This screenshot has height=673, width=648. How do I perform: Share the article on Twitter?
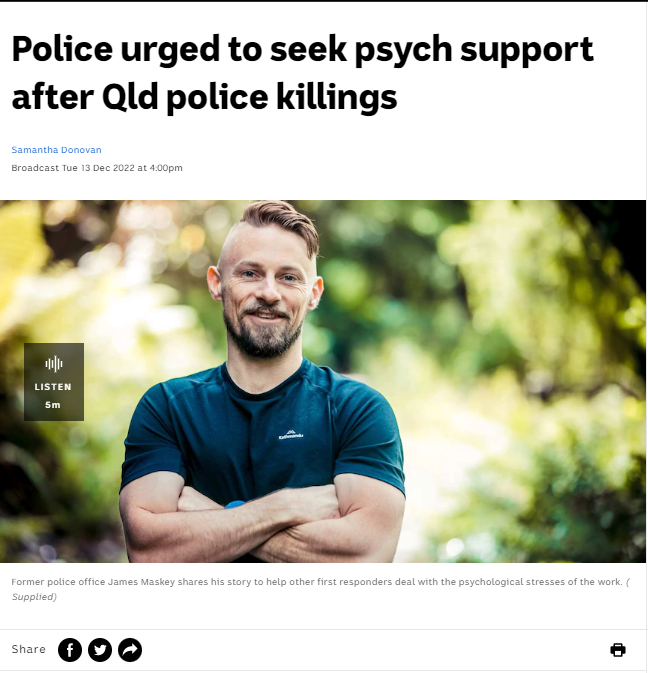click(100, 650)
